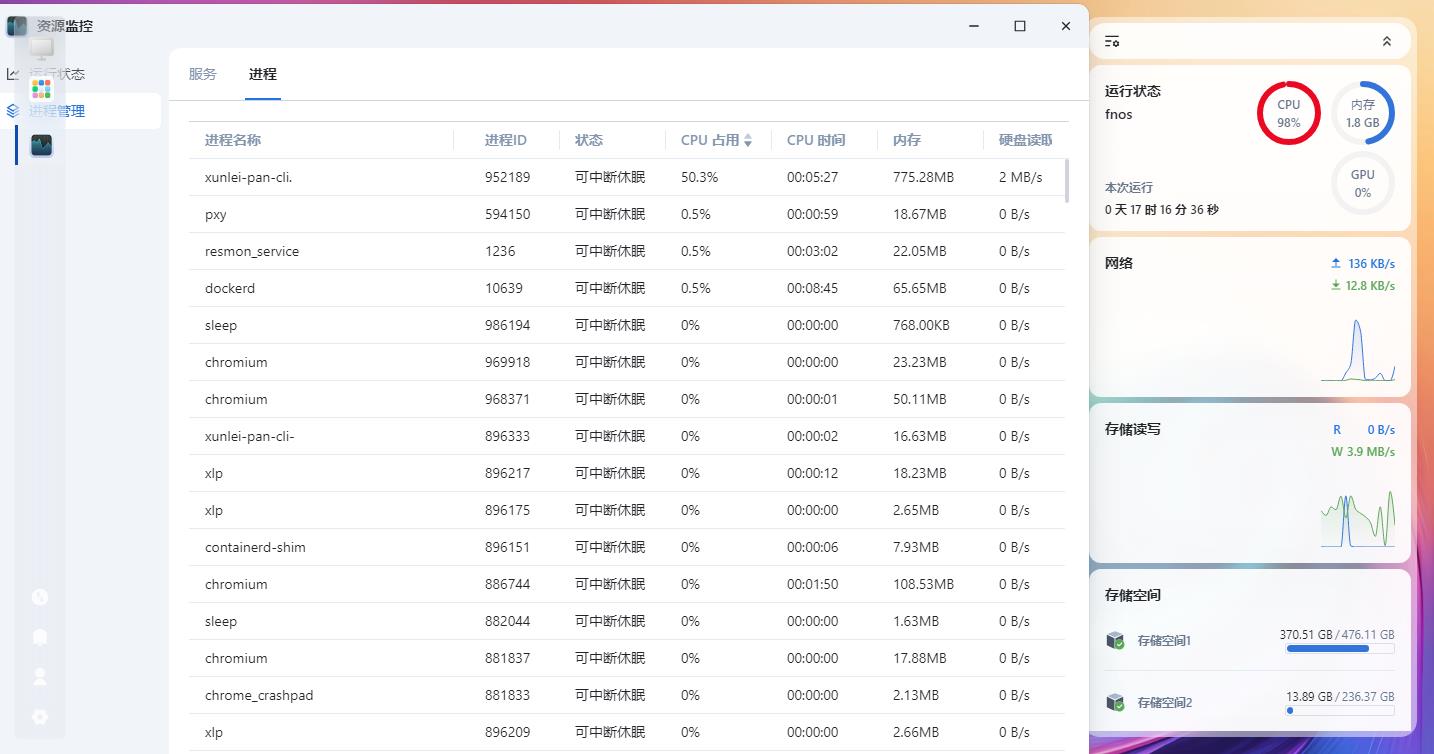
Task: Click the chromium row with ID 881837
Action: pyautogui.click(x=627, y=658)
